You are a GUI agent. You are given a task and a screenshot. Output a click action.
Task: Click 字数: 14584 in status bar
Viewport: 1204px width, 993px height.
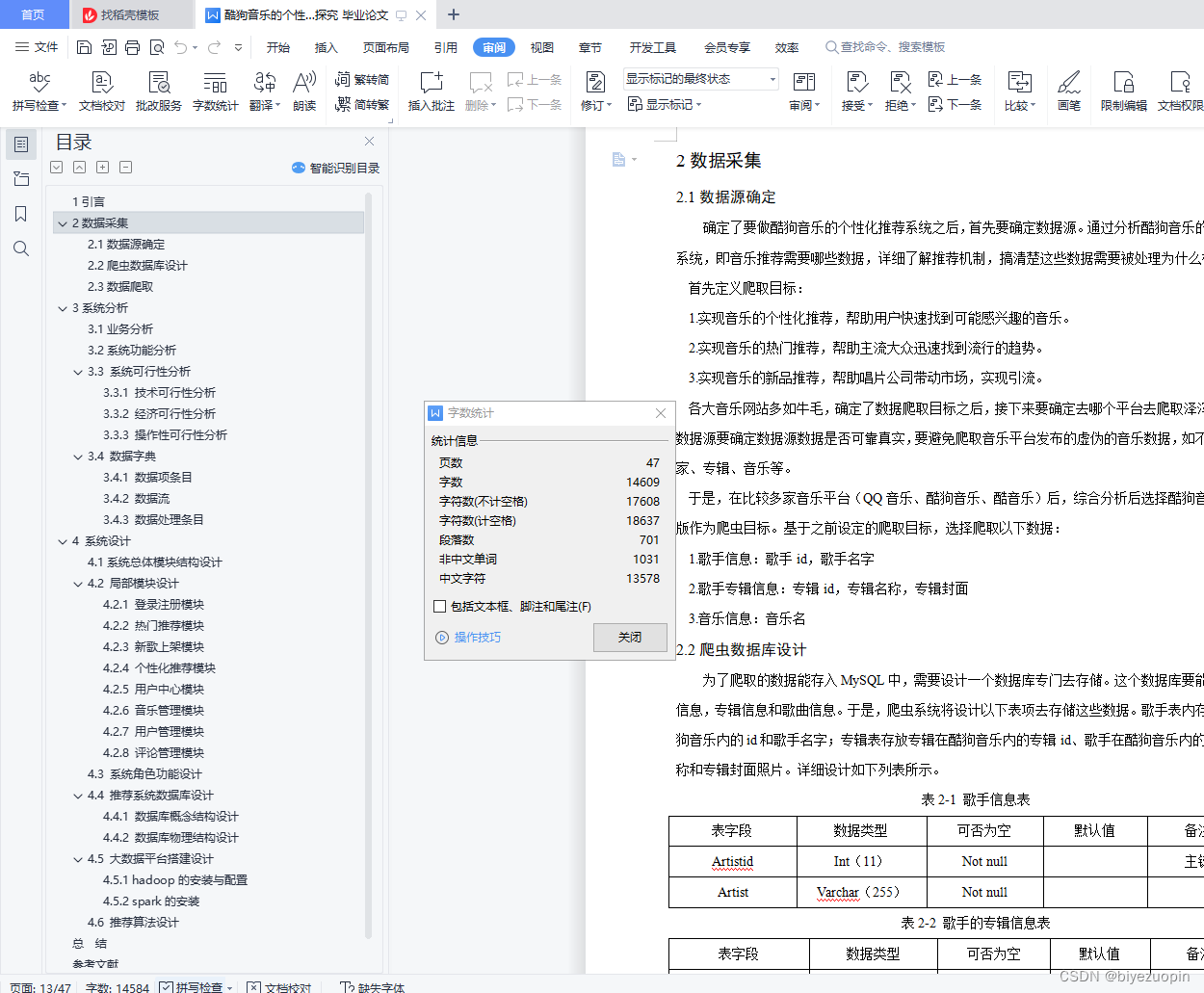[118, 987]
